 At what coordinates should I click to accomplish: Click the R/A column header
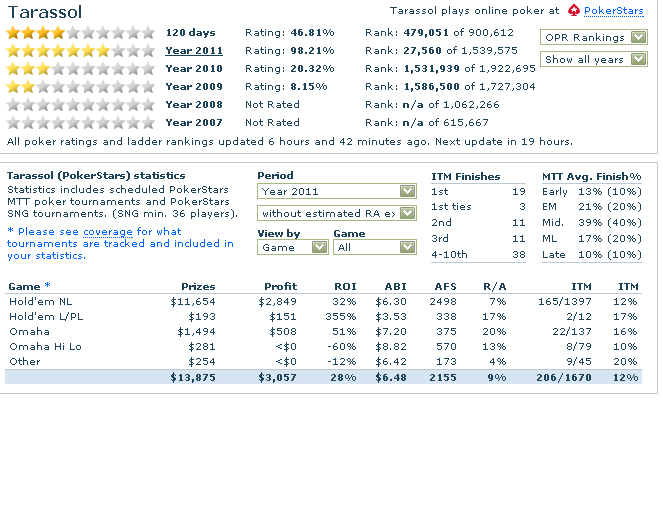point(495,287)
